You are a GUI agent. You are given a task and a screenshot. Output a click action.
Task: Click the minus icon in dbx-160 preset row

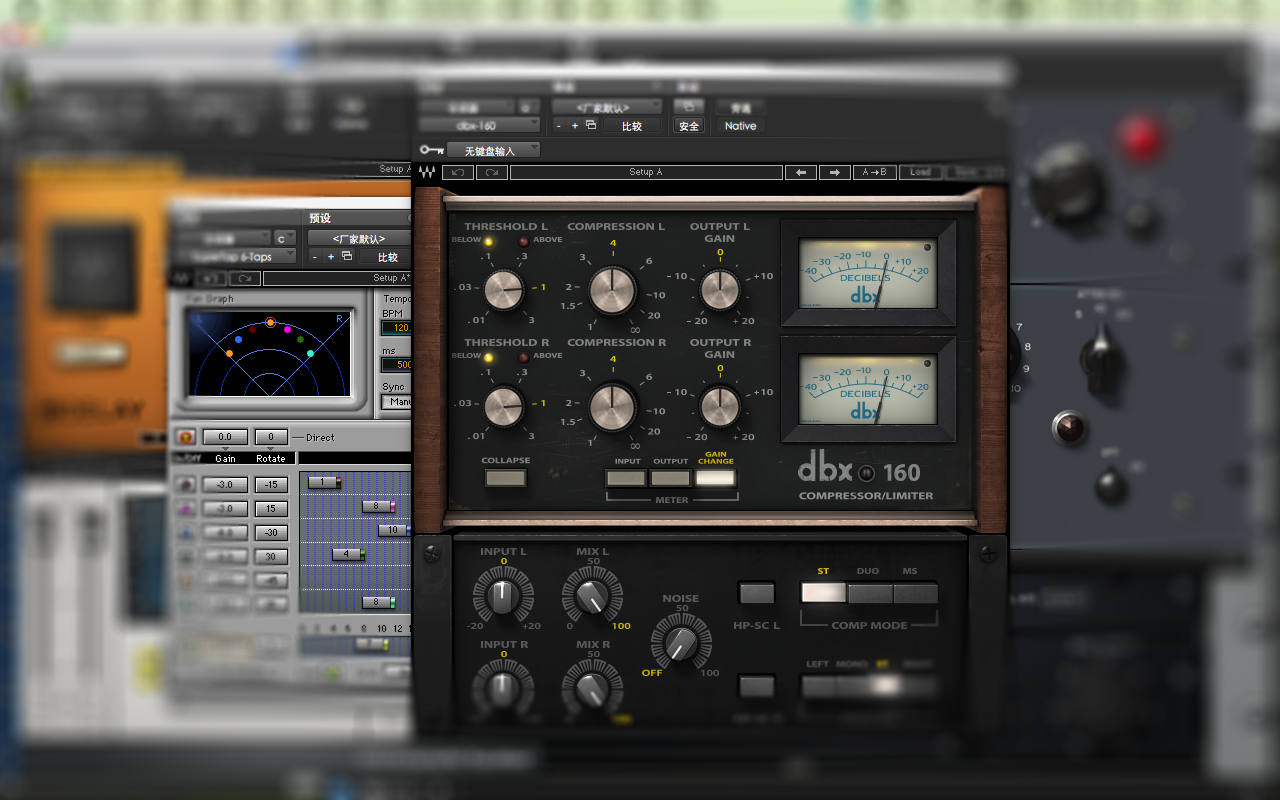(x=559, y=126)
